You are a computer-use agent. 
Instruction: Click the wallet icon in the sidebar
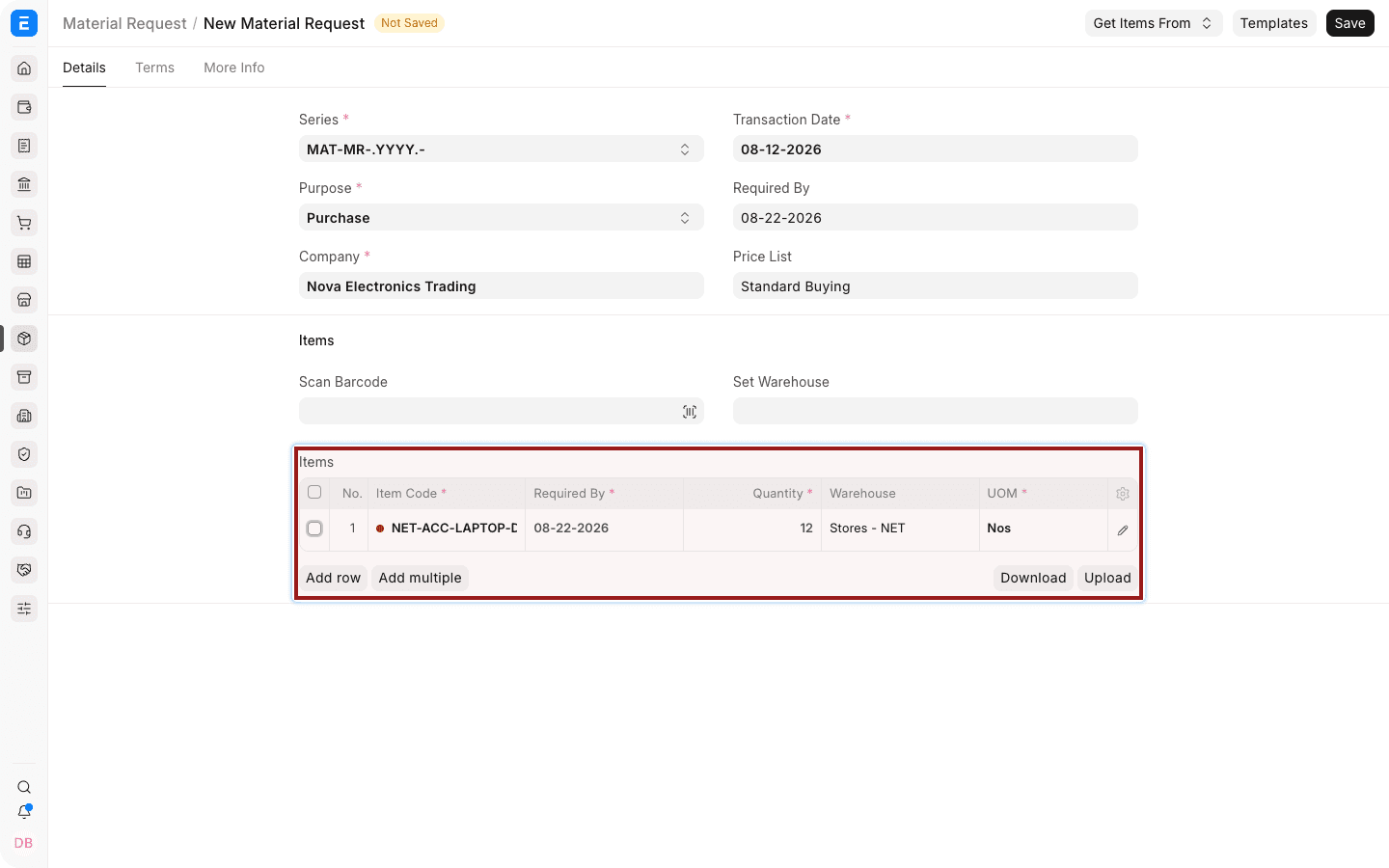pyautogui.click(x=24, y=107)
